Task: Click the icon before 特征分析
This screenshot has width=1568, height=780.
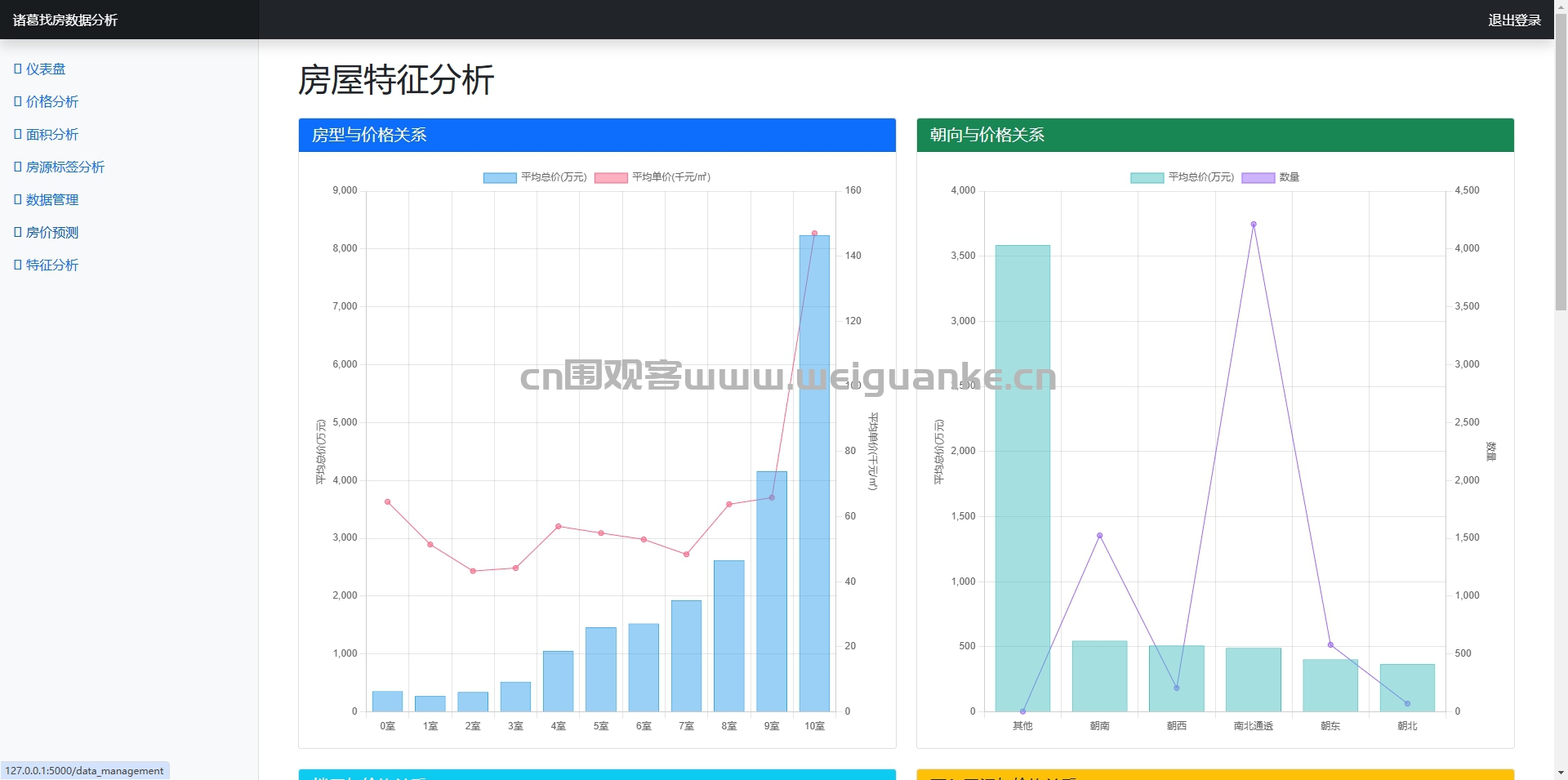Action: pyautogui.click(x=18, y=265)
